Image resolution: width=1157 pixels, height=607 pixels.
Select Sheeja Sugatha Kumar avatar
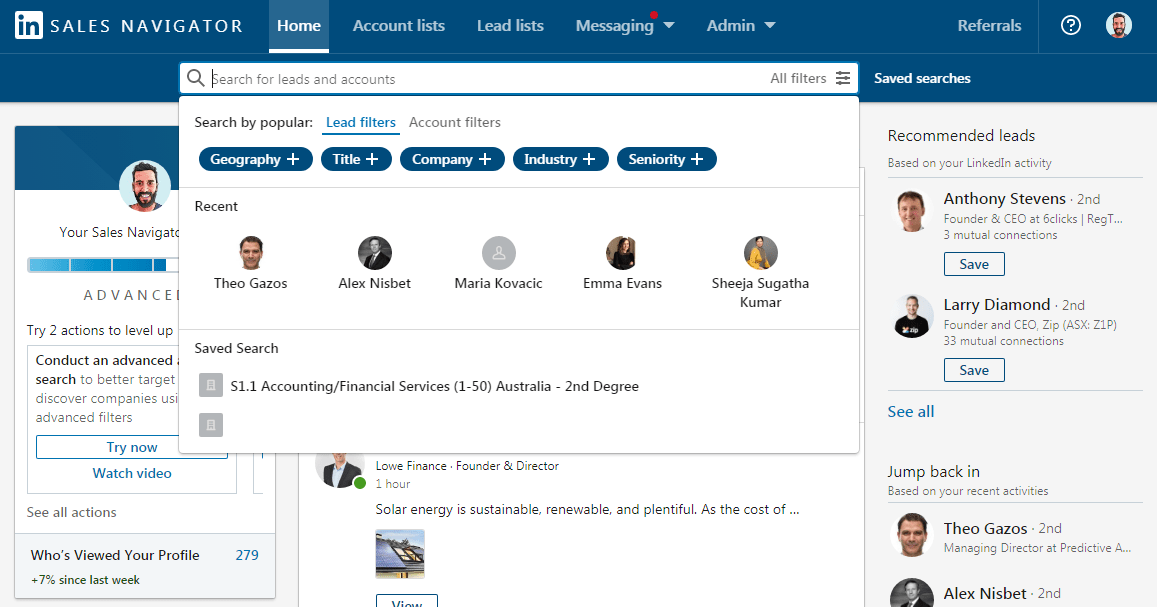tap(761, 253)
